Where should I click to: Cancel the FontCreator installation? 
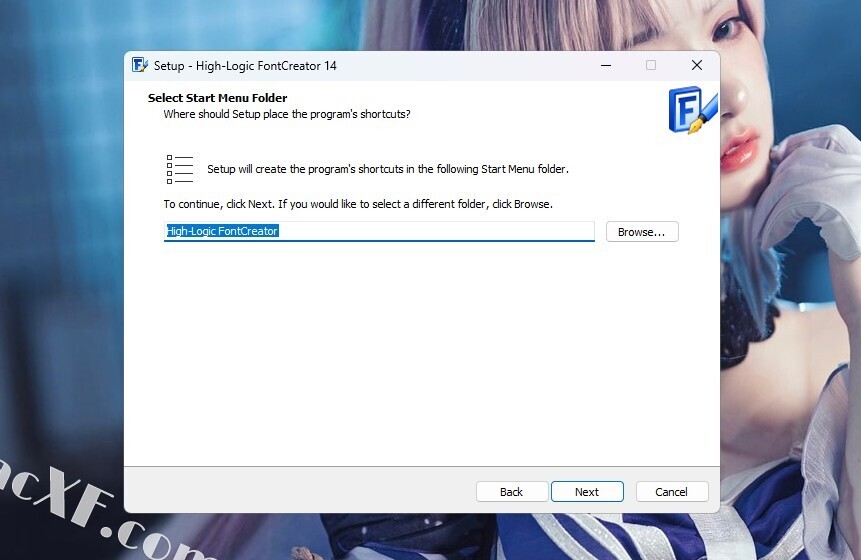pyautogui.click(x=671, y=492)
